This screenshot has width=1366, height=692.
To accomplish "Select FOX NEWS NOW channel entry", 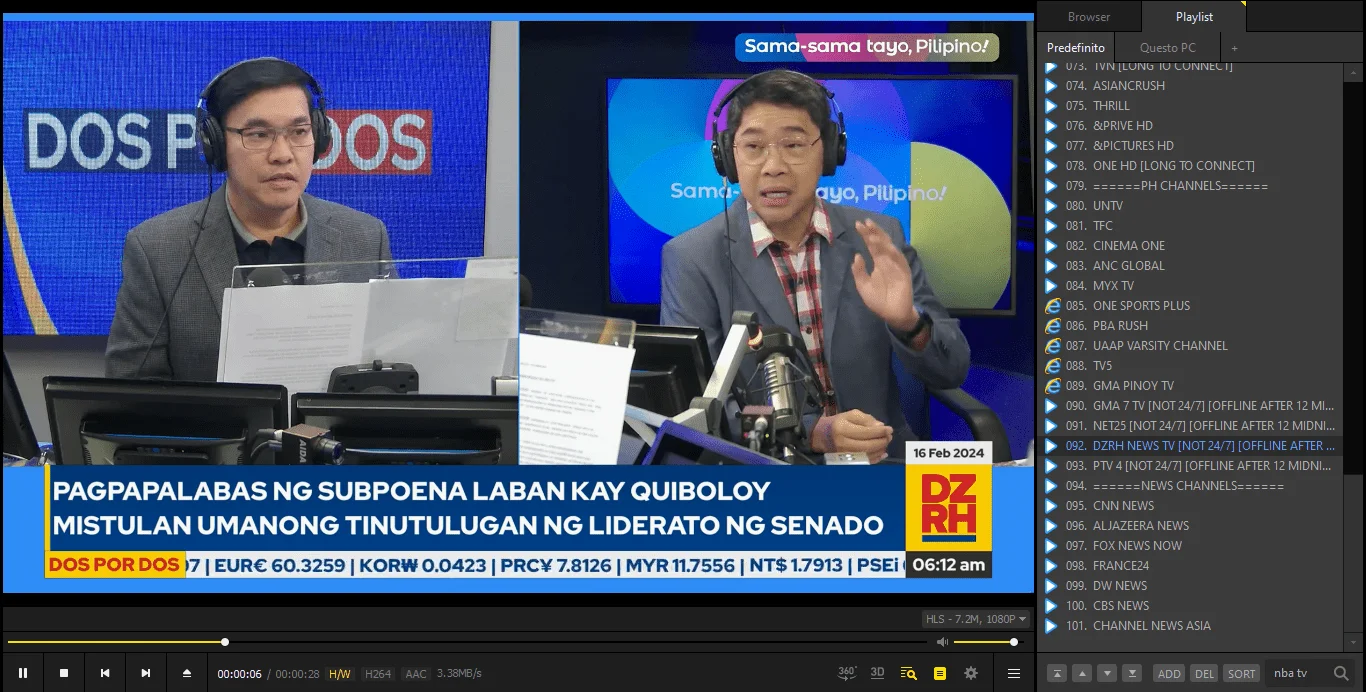I will click(x=1192, y=546).
